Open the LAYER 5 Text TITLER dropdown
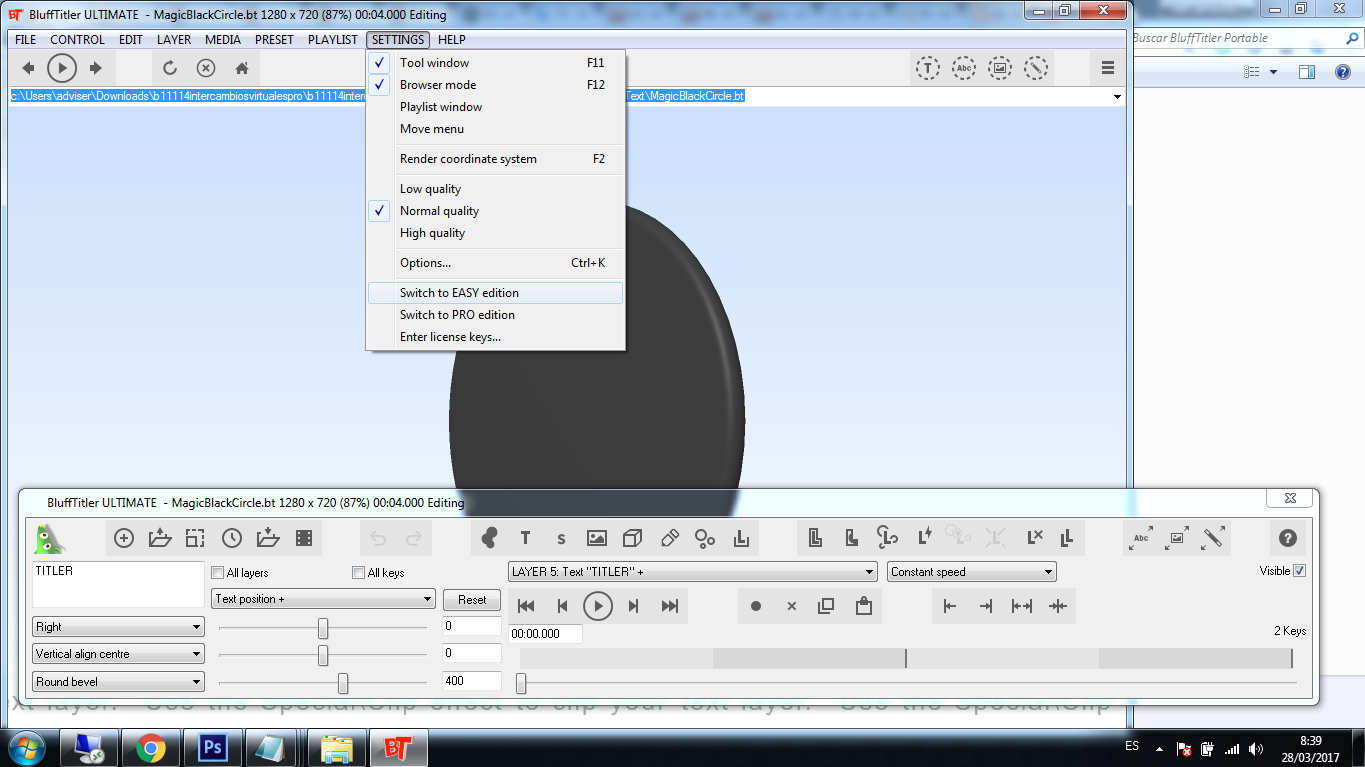Screen dimensions: 1365x767 pyautogui.click(x=693, y=572)
